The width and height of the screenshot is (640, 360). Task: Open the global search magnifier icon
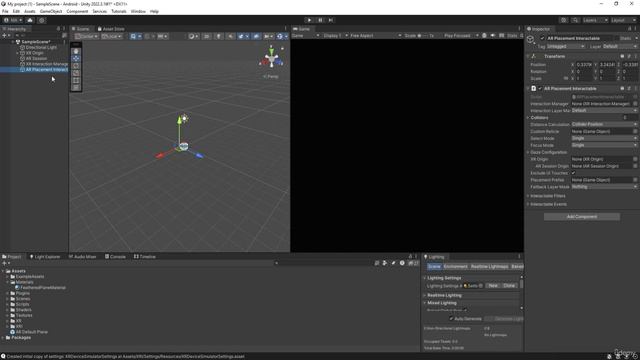coord(575,20)
